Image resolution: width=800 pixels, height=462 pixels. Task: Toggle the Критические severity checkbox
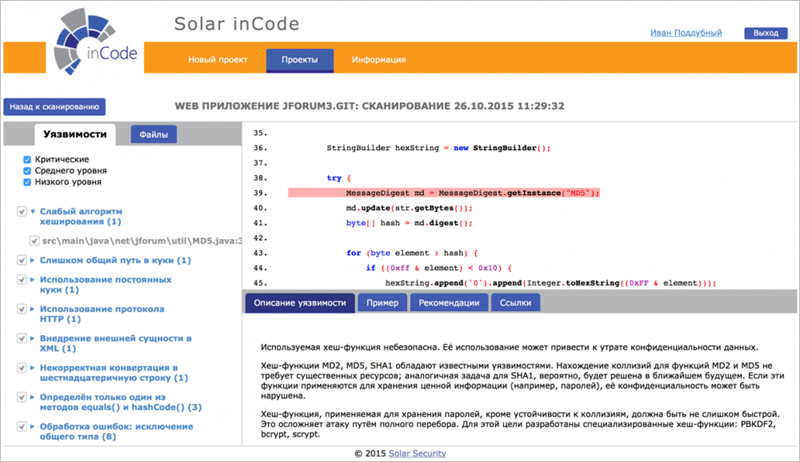pyautogui.click(x=27, y=160)
